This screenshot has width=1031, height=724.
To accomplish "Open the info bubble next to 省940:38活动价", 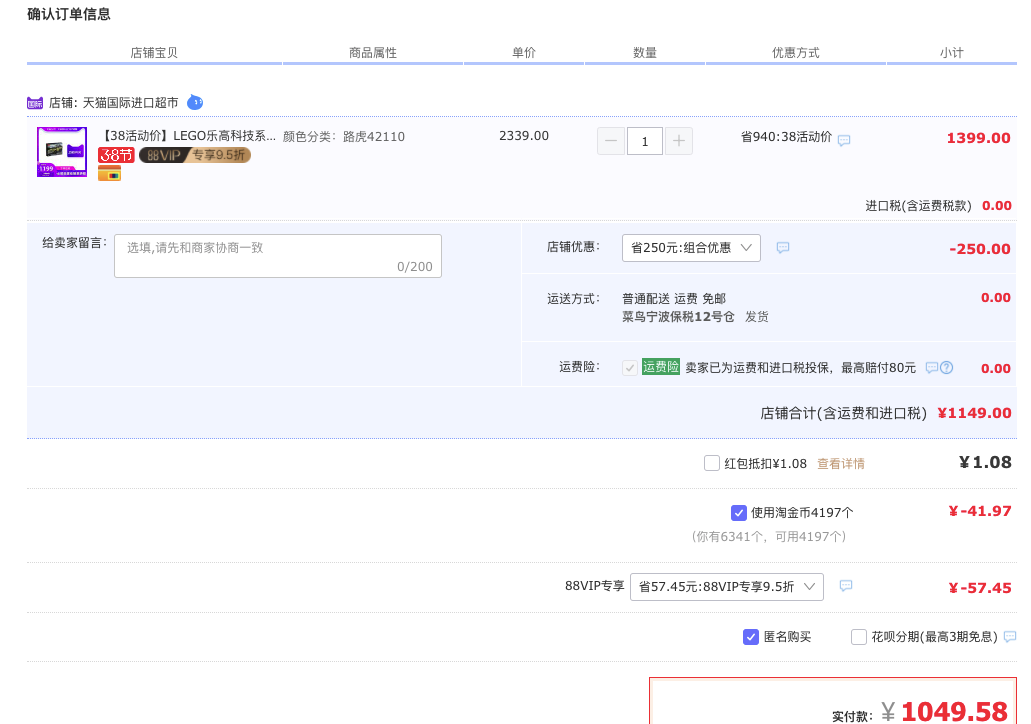I will tap(844, 139).
